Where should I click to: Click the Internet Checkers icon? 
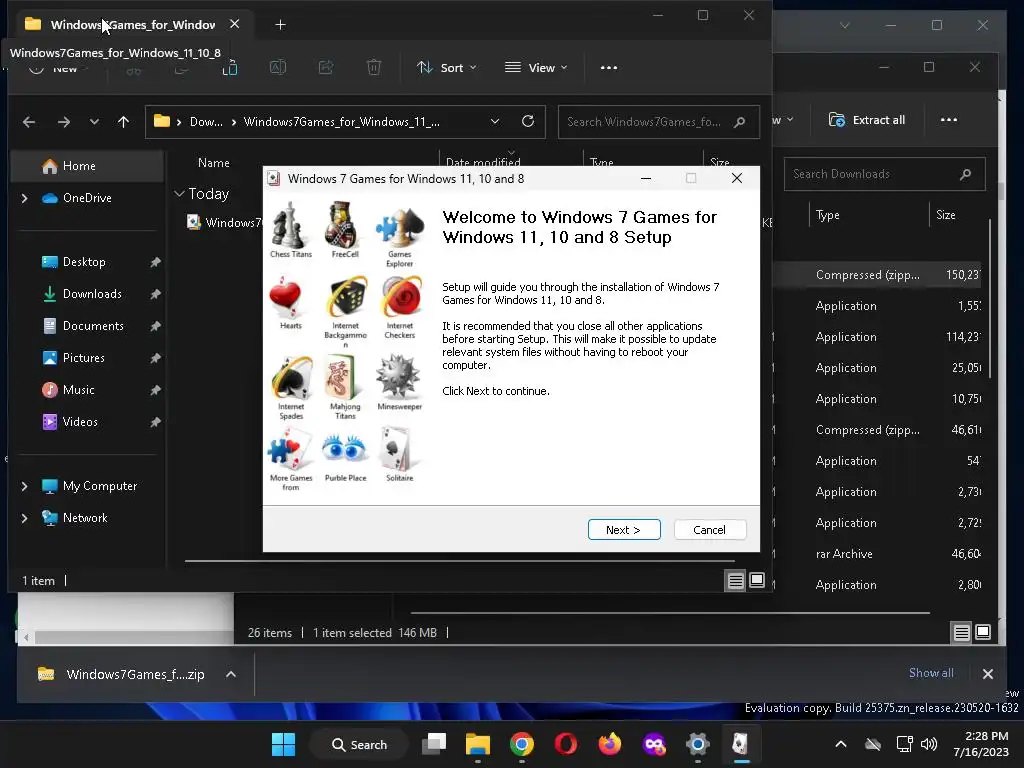(401, 298)
